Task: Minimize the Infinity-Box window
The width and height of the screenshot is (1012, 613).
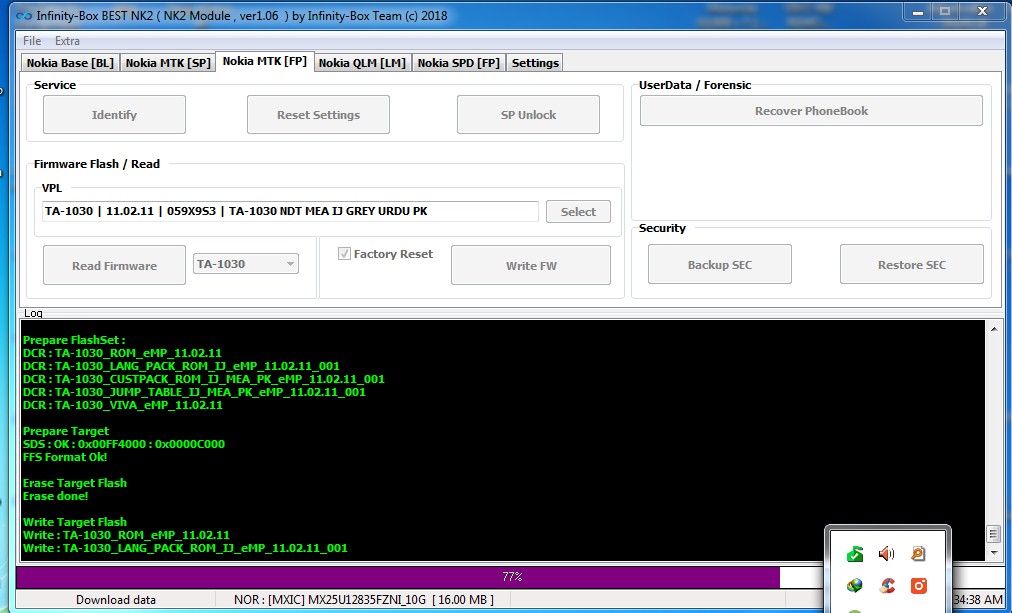Action: [918, 12]
